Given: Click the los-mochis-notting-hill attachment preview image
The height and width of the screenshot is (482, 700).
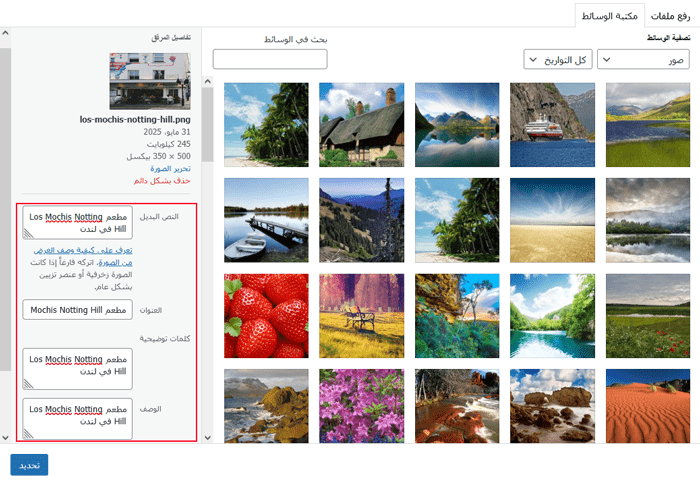Looking at the screenshot, I should [150, 81].
